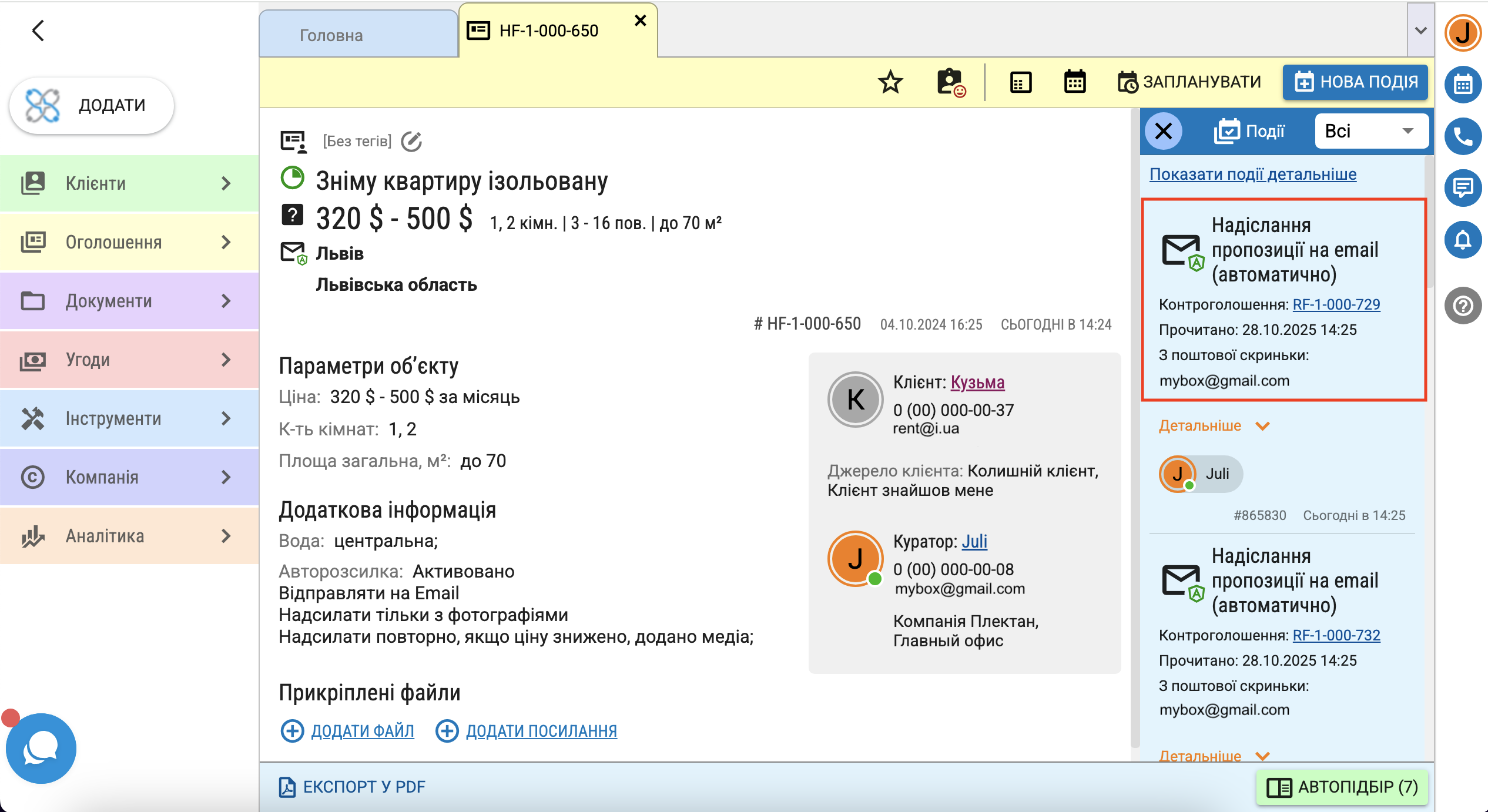This screenshot has width=1488, height=812.
Task: Open the calendar icon in toolbar
Action: coord(1075,82)
